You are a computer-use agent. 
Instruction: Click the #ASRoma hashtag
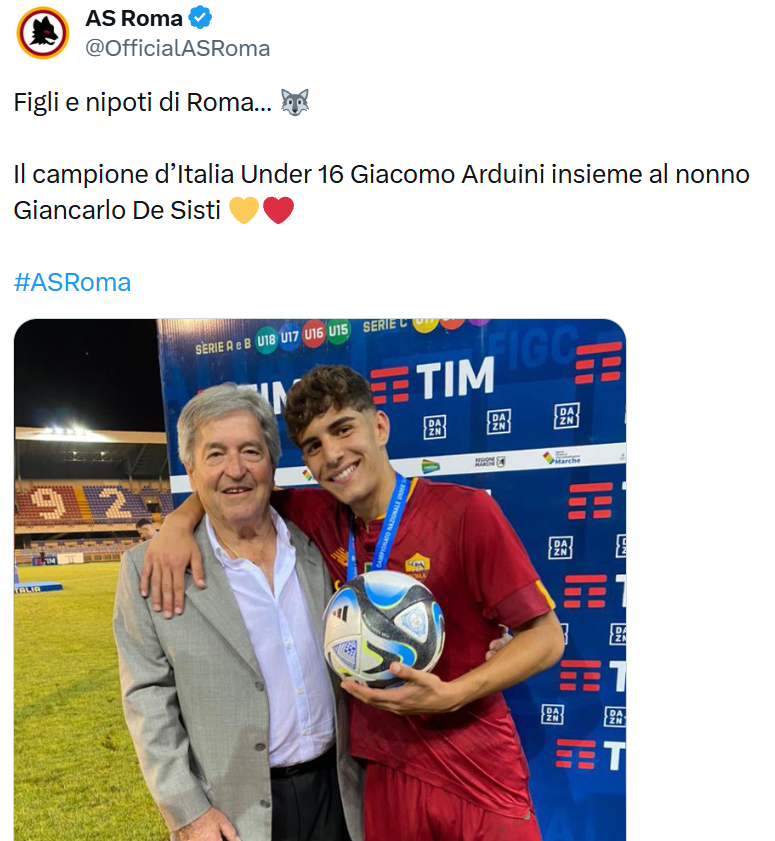[72, 282]
